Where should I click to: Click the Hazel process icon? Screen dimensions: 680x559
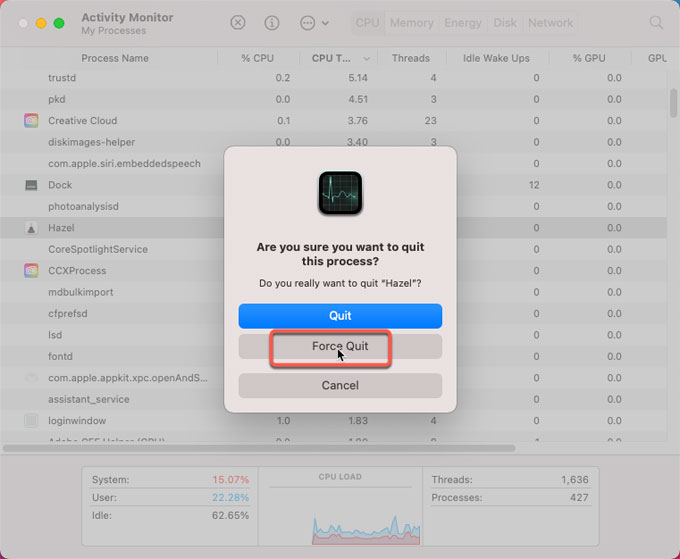pos(31,228)
